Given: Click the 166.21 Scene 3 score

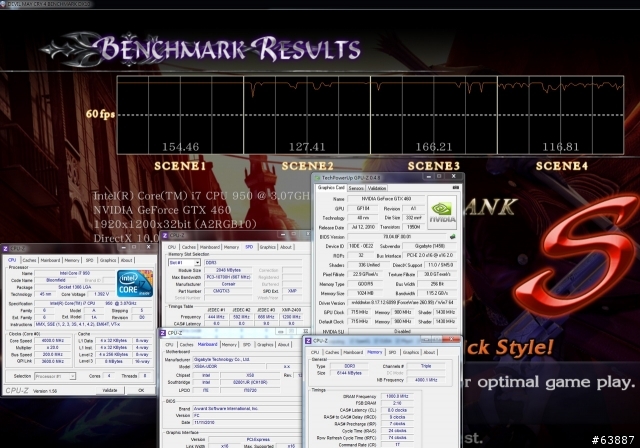Looking at the screenshot, I should point(433,147).
